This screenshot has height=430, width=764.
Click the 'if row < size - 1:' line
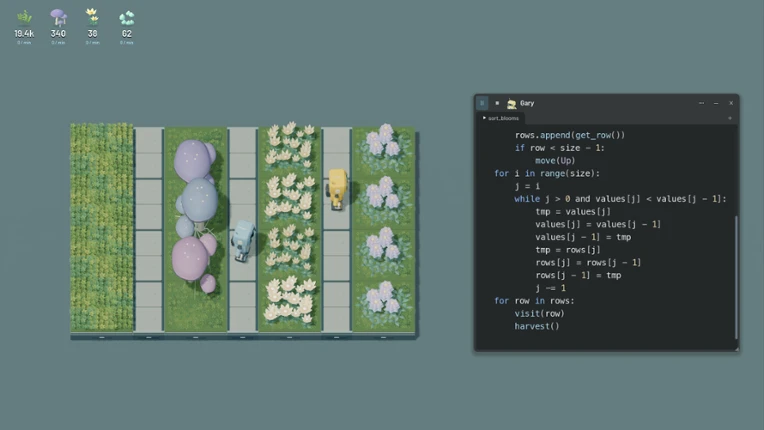pos(559,148)
